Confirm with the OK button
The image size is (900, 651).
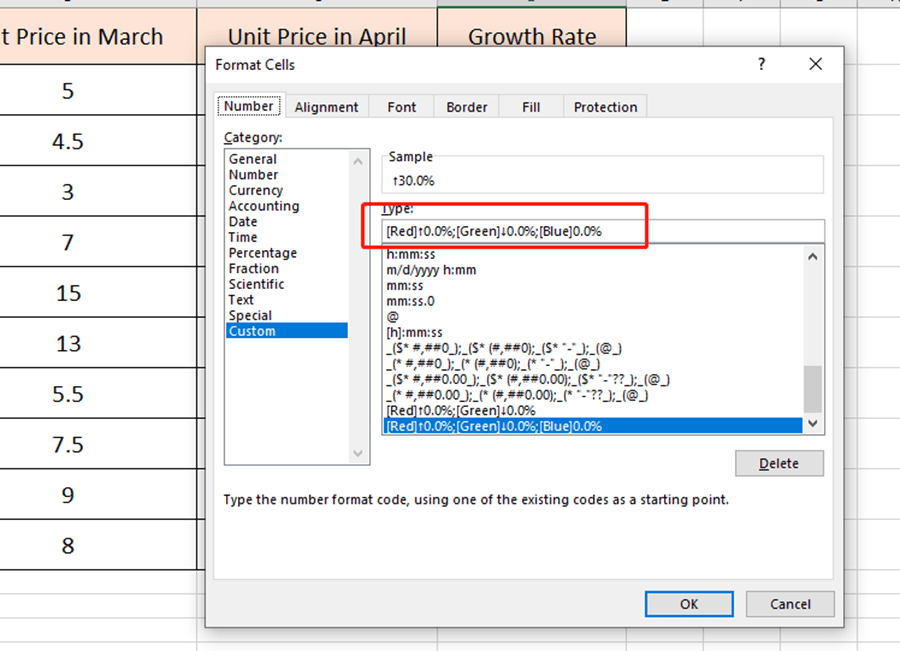coord(689,604)
